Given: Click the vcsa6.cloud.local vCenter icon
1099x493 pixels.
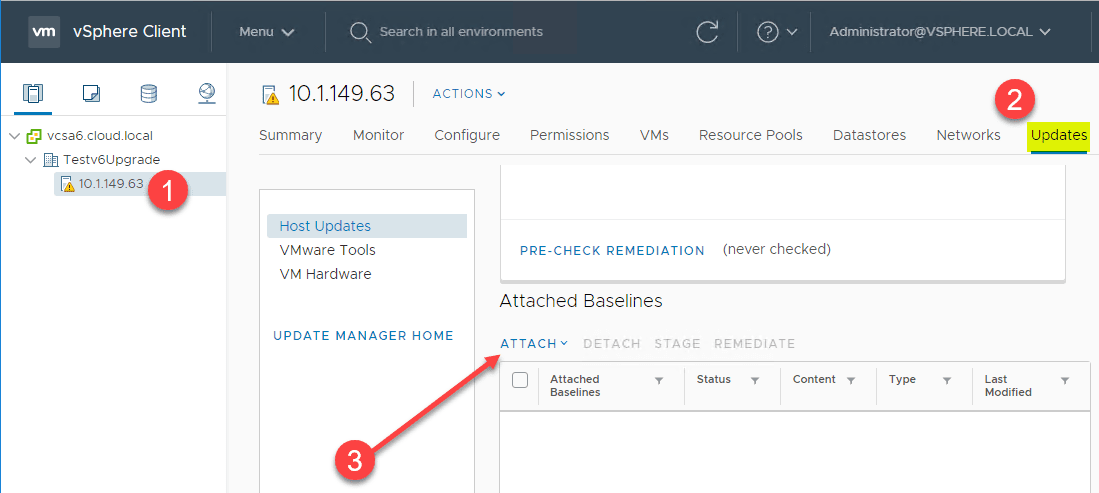Looking at the screenshot, I should (x=33, y=135).
